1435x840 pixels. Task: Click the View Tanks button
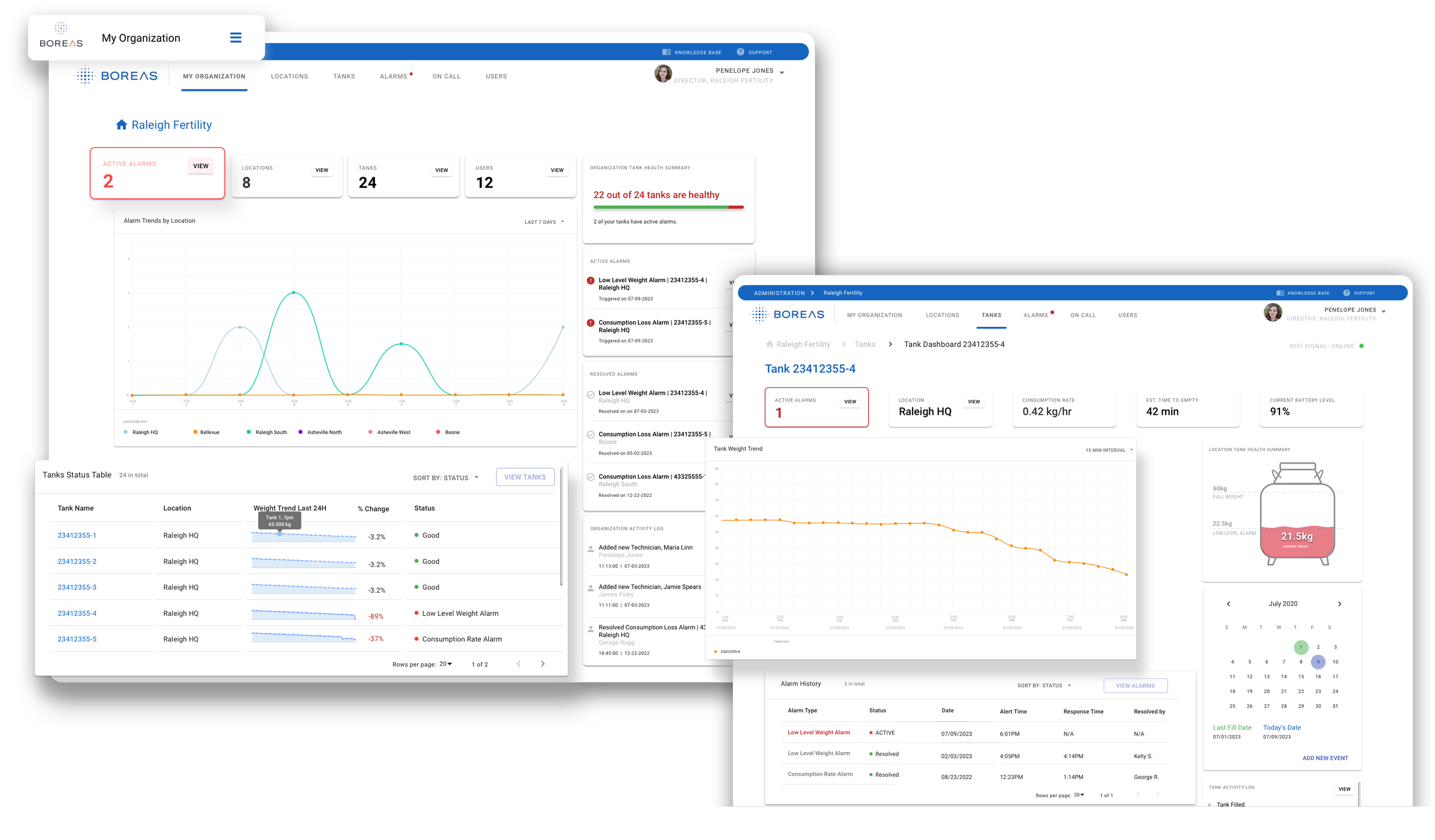point(525,477)
